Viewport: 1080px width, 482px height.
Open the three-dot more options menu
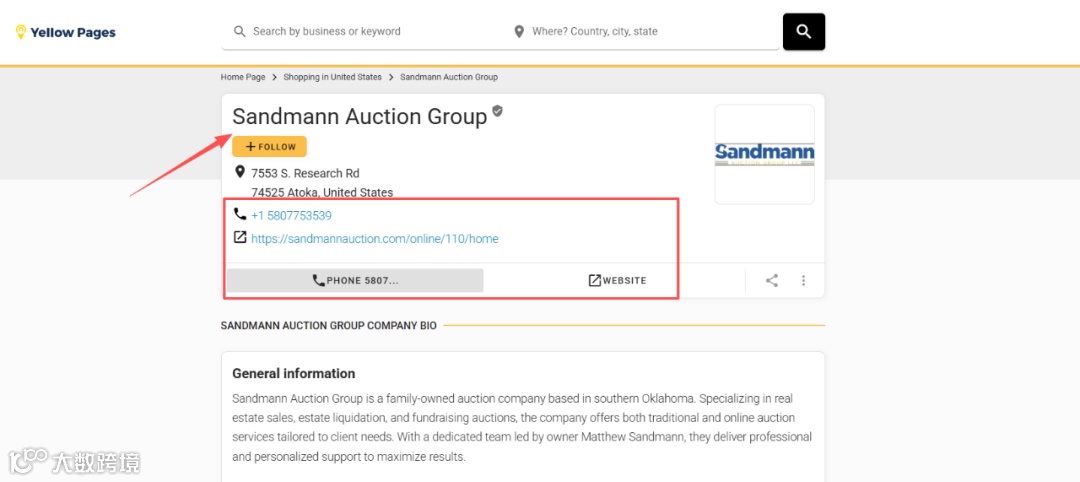pos(803,281)
